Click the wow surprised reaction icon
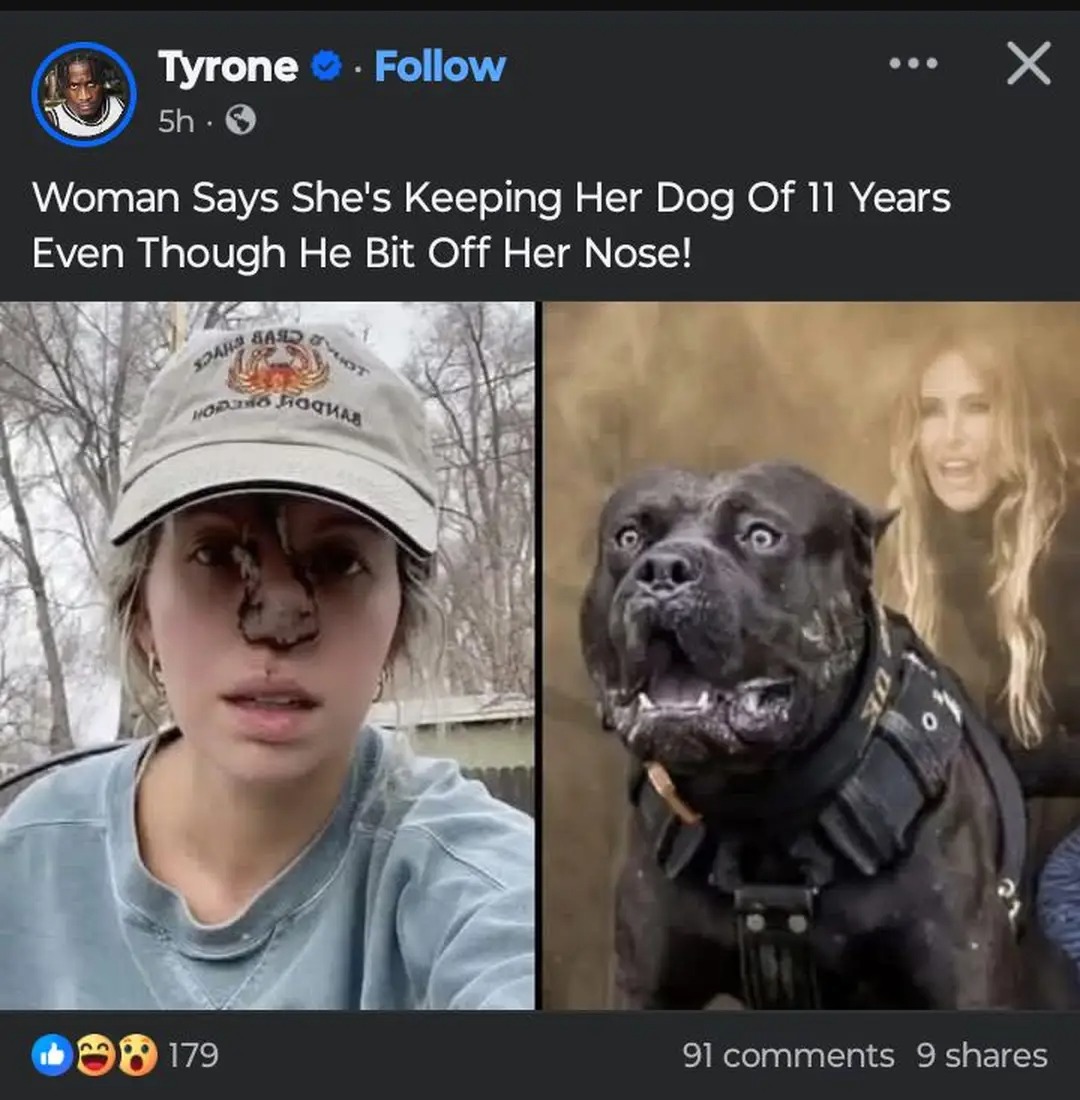The width and height of the screenshot is (1080, 1100). click(x=138, y=1055)
